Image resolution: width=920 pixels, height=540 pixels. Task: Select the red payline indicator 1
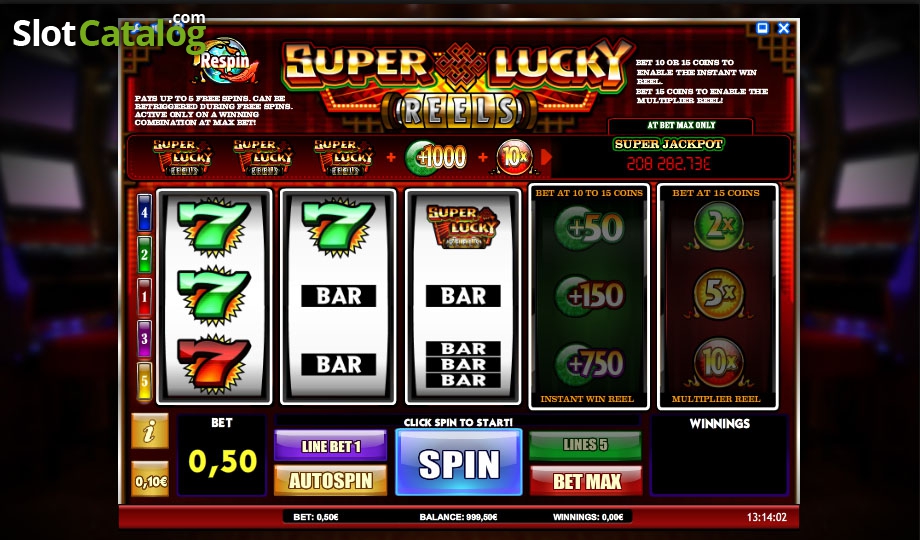pos(144,297)
